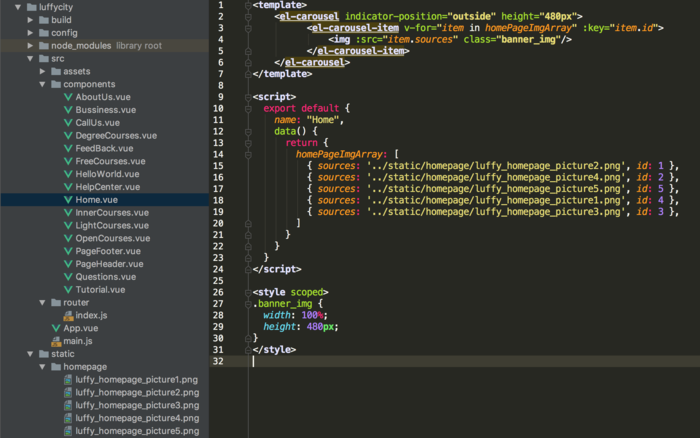Image resolution: width=700 pixels, height=438 pixels.
Task: Click the assets folder icon
Action: point(56,71)
